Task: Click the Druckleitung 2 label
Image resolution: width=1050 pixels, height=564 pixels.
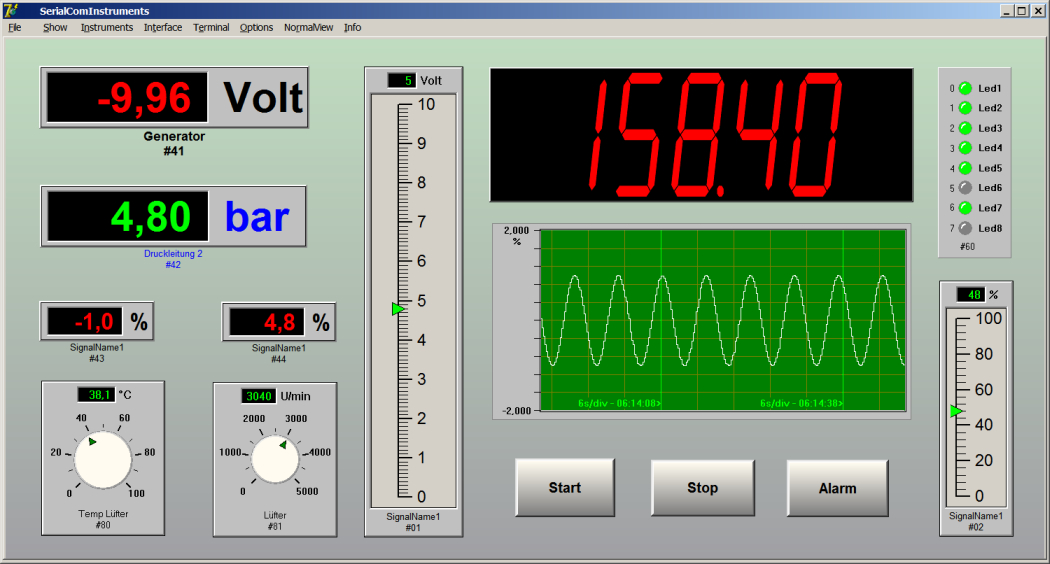Action: click(173, 254)
